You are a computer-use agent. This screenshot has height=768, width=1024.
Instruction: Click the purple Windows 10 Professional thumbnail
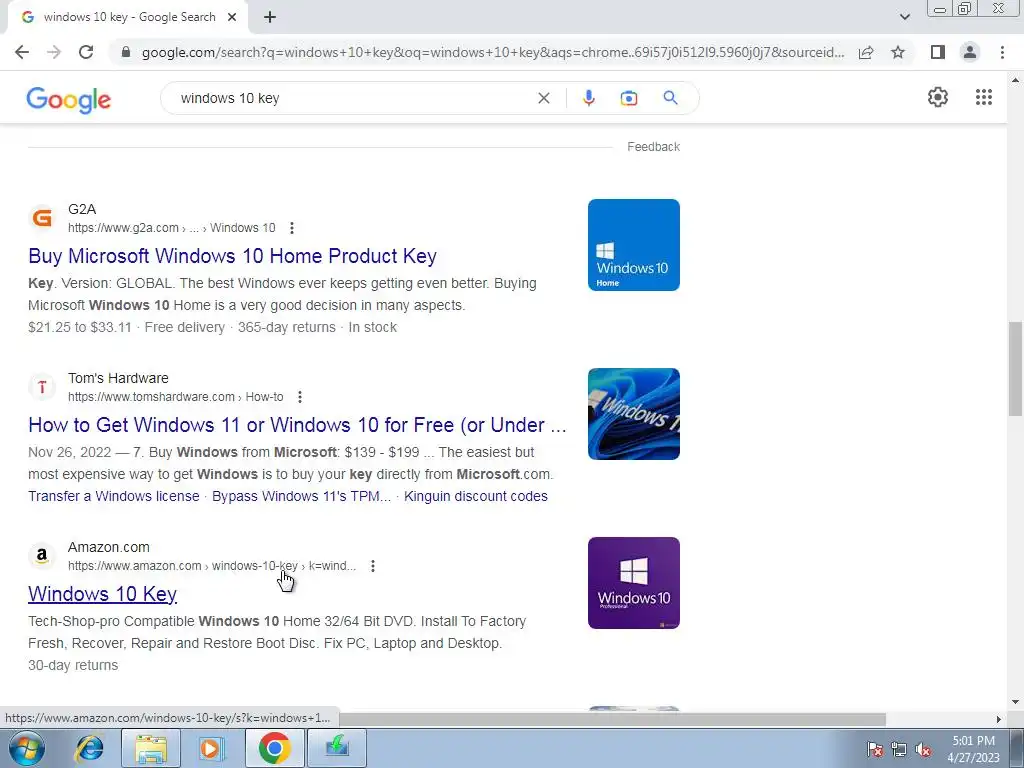(633, 583)
